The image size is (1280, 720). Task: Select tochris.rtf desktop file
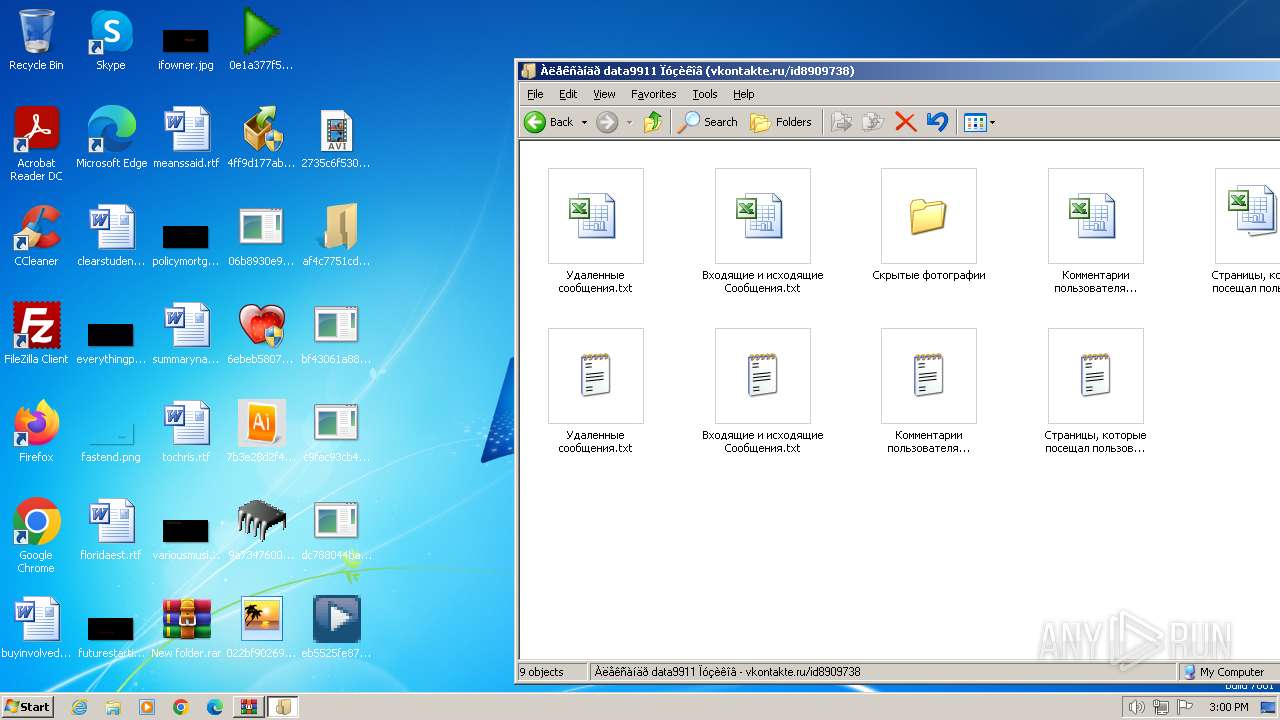click(186, 432)
